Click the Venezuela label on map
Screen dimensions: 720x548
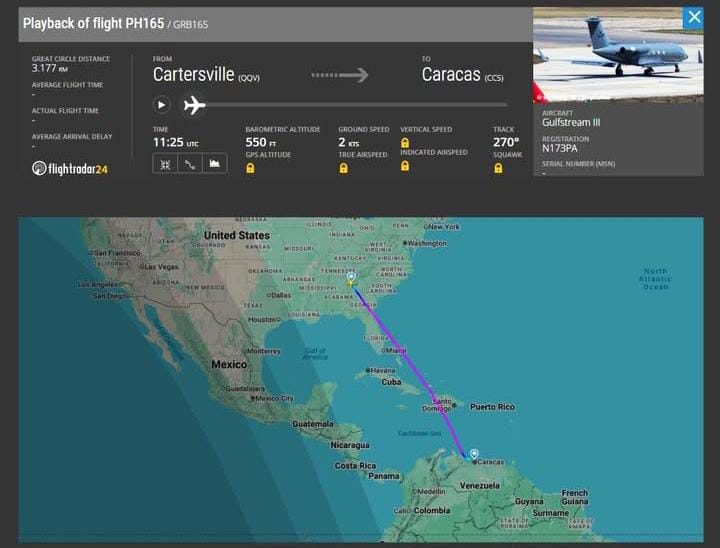click(479, 486)
